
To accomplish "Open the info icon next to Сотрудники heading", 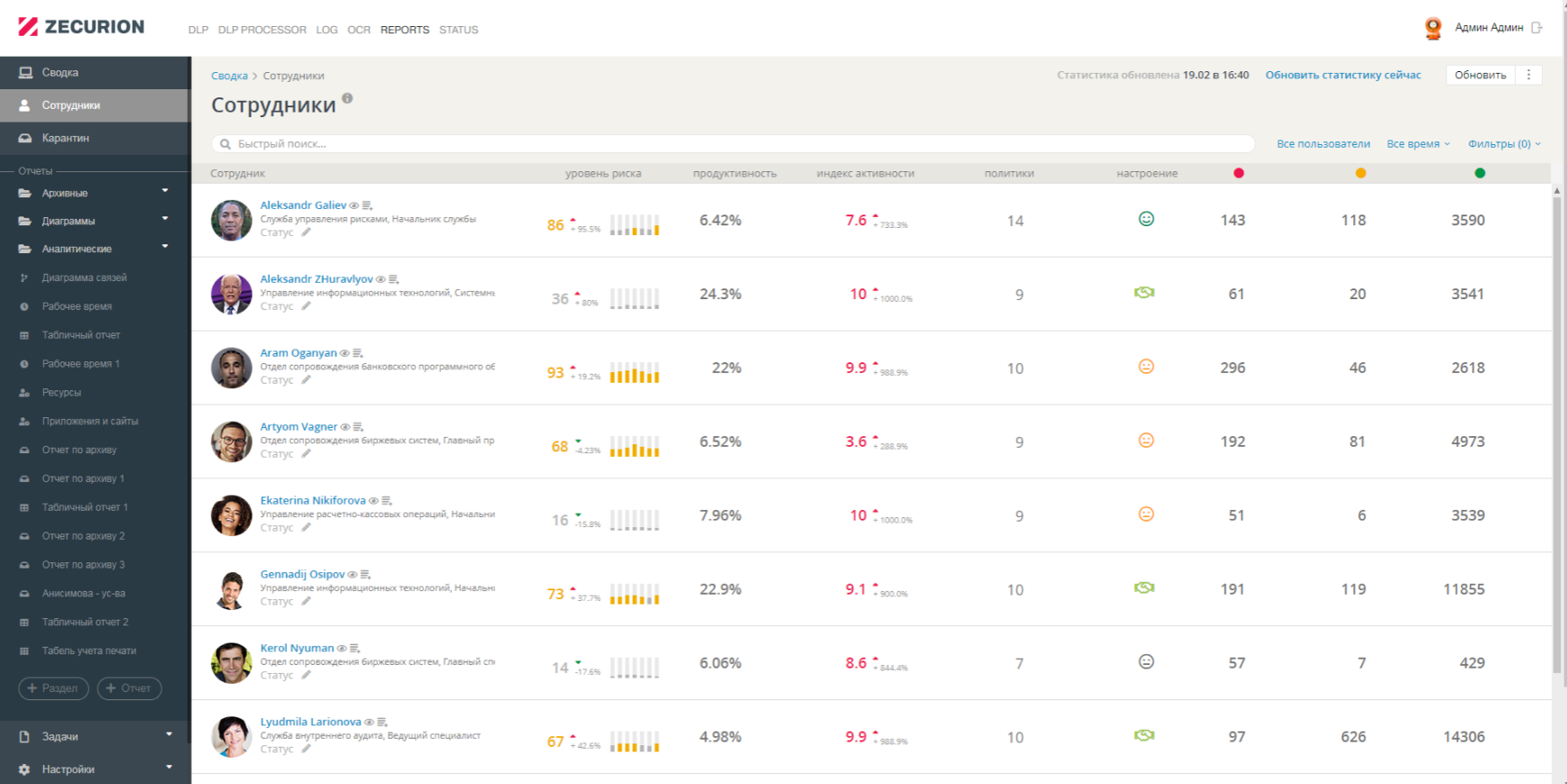I will [347, 98].
